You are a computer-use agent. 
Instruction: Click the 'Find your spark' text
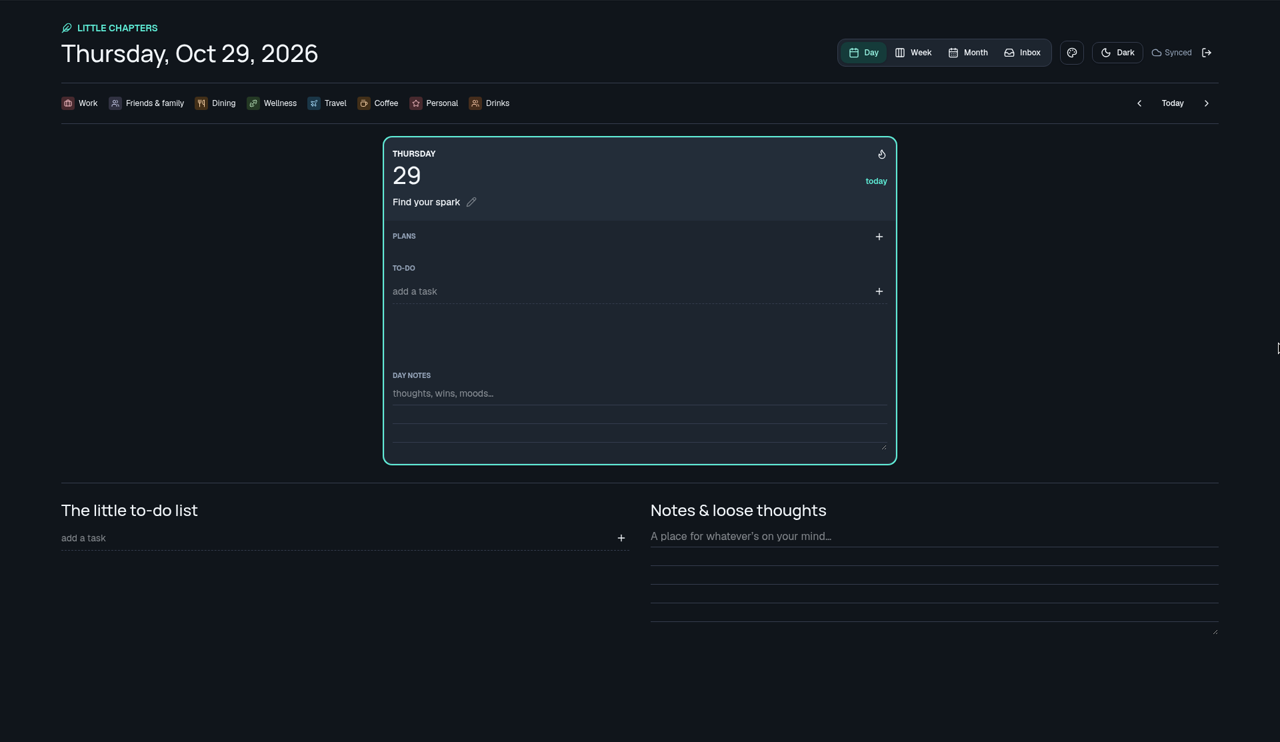426,202
